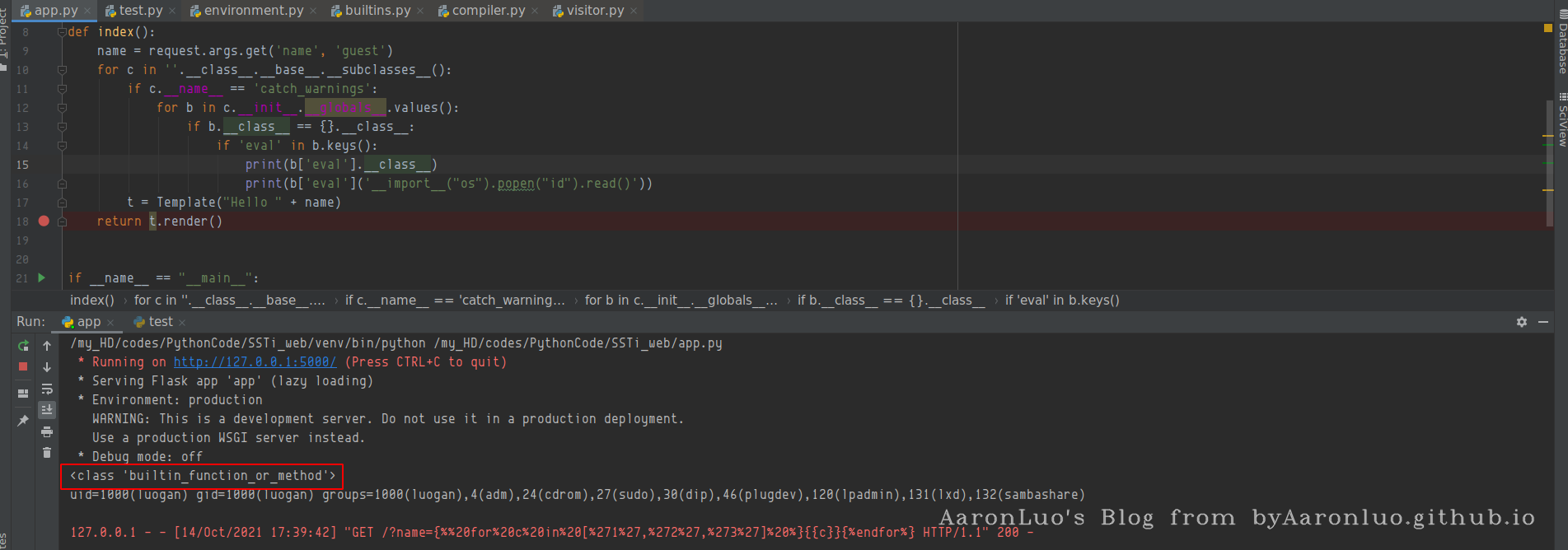
Task: Click the down arrow in the console toolbar
Action: [47, 367]
